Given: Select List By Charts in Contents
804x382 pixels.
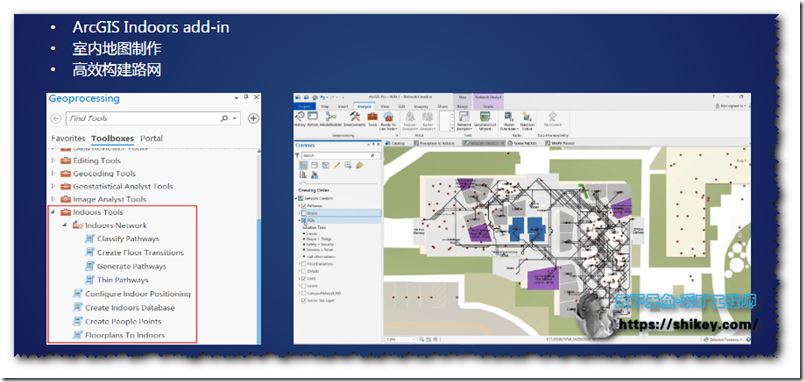Looking at the screenshot, I should coord(303,175).
